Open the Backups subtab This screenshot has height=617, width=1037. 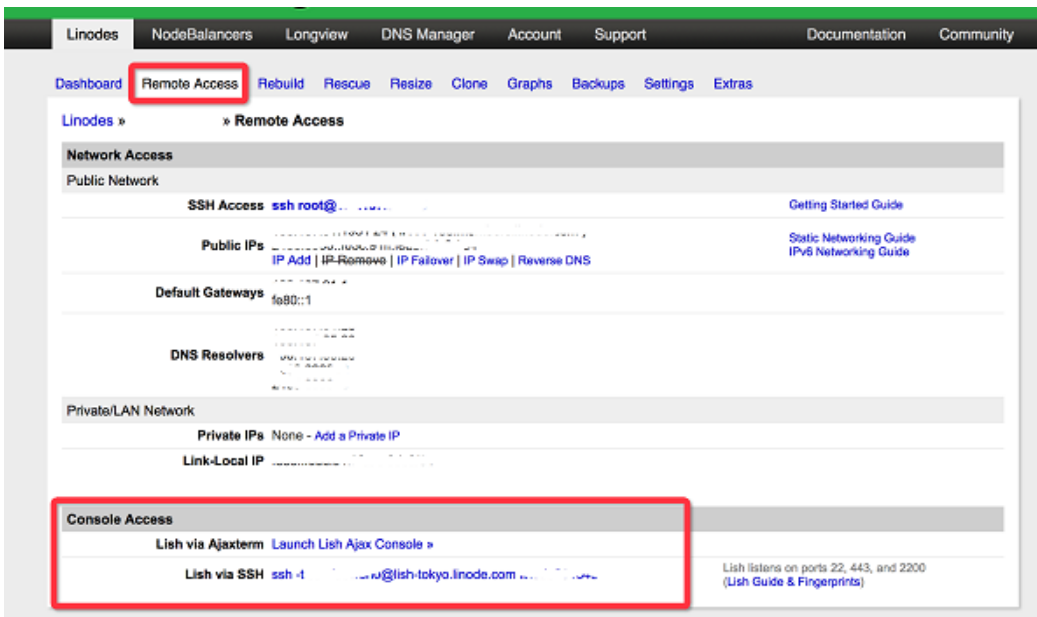point(598,84)
